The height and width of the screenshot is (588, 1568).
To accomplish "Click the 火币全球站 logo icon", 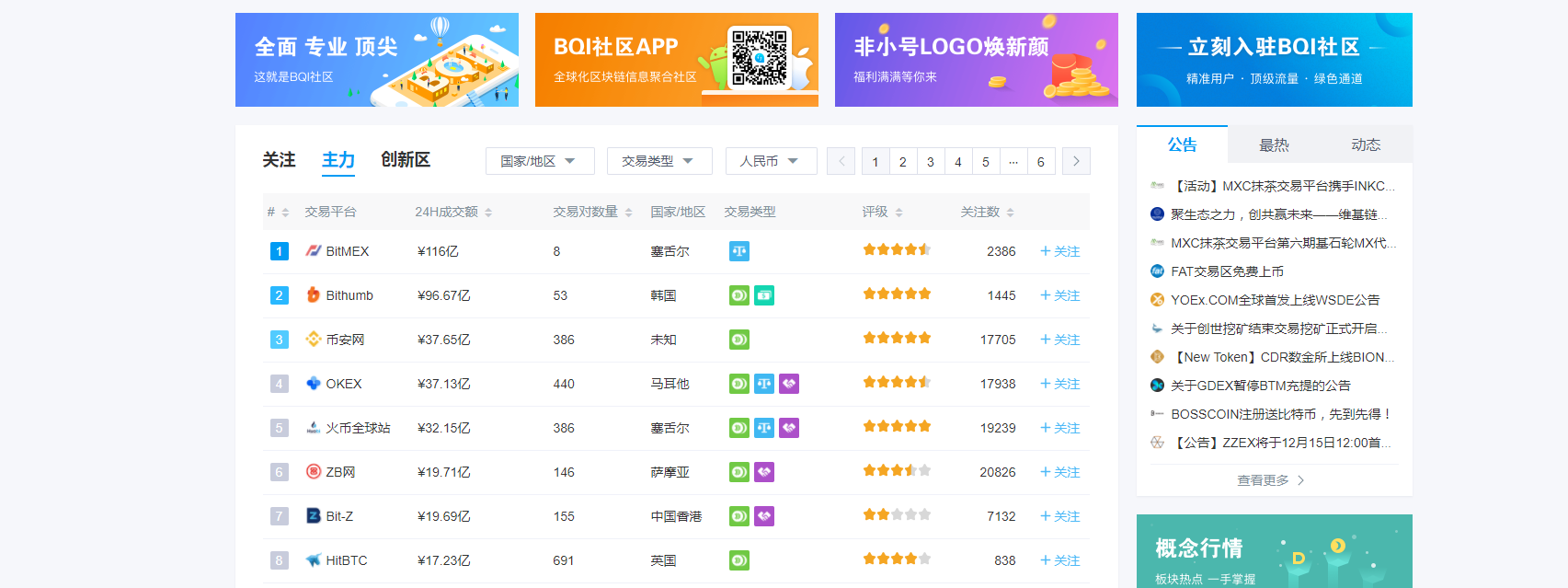I will (314, 428).
